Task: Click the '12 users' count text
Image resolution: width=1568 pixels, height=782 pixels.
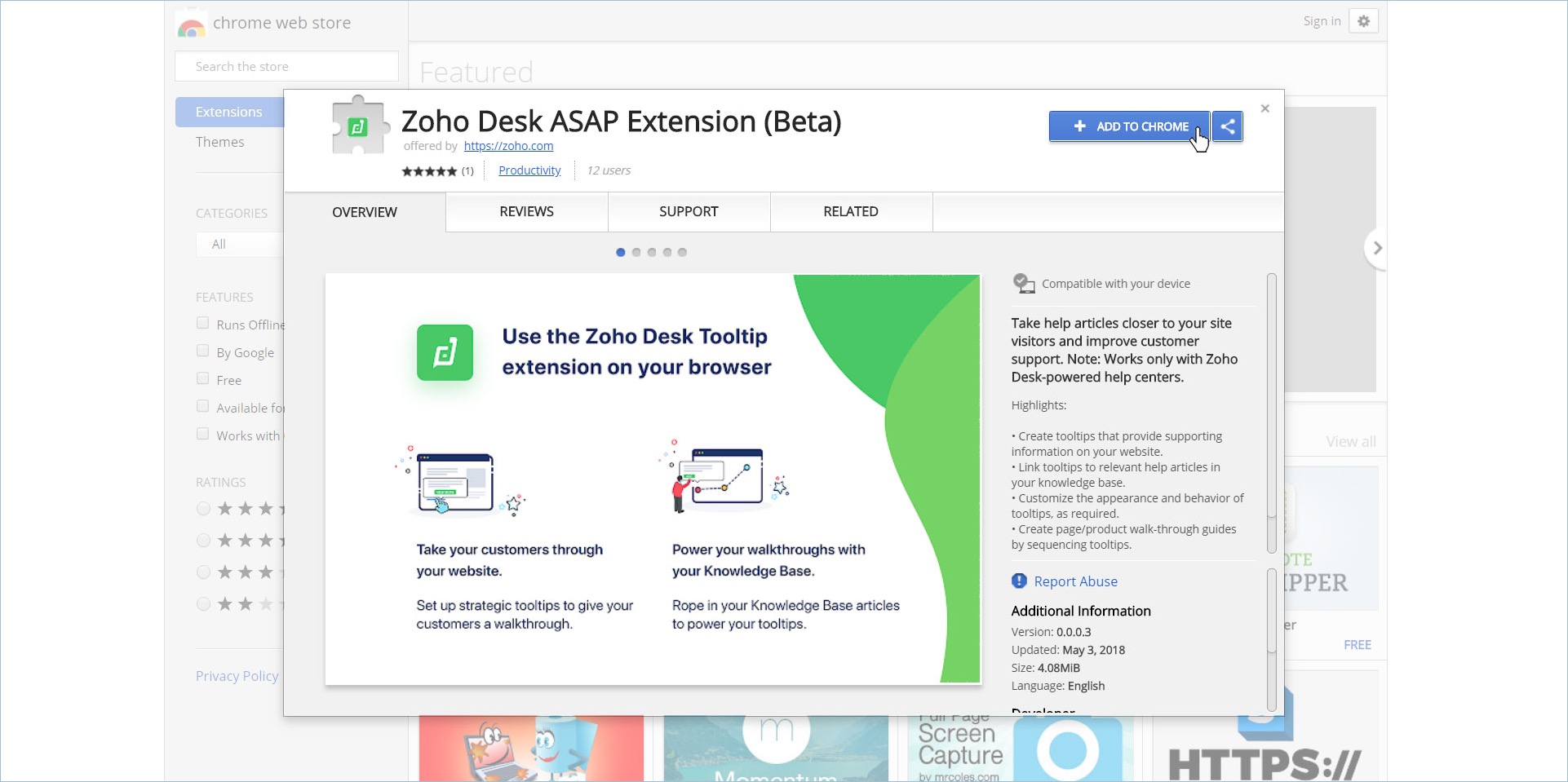Action: 609,170
